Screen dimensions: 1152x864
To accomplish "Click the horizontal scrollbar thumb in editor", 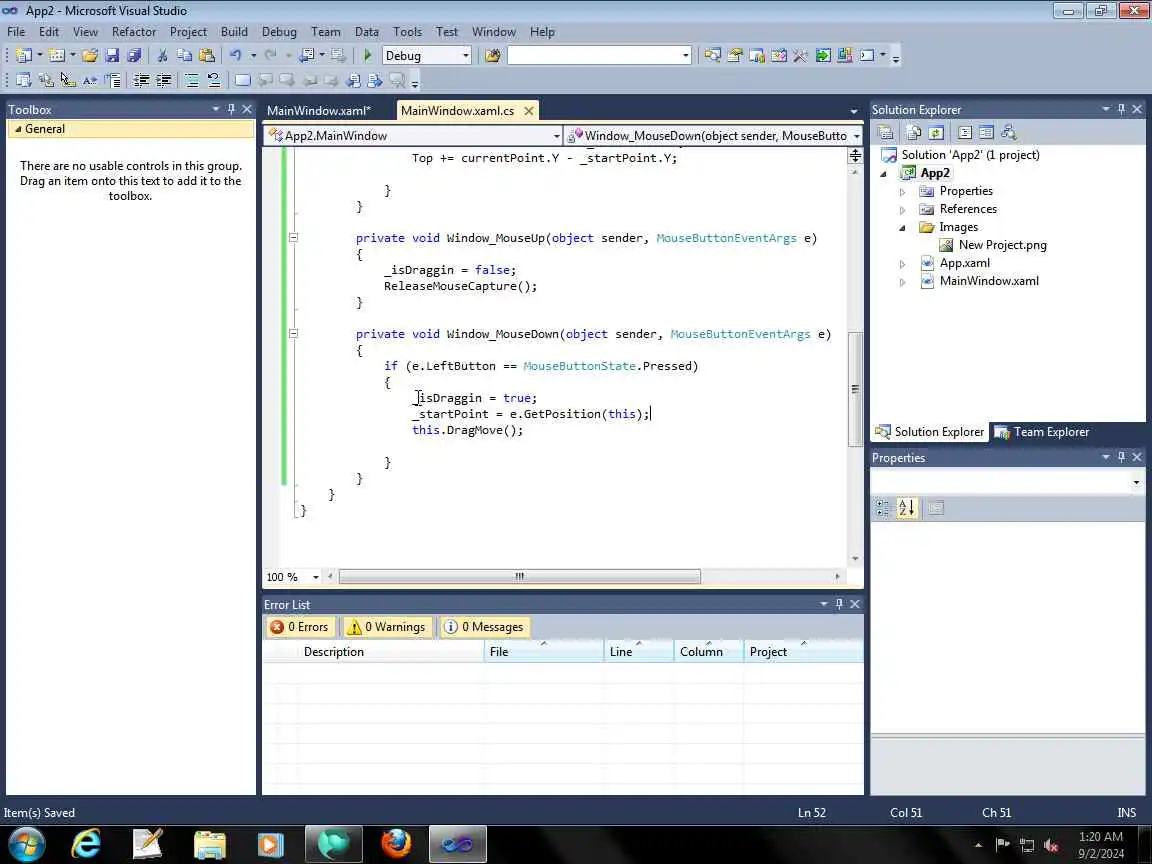I will [x=519, y=577].
